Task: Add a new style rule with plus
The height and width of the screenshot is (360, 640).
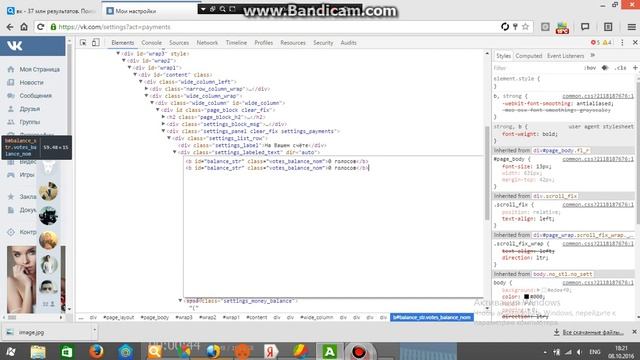Action: coord(635,68)
